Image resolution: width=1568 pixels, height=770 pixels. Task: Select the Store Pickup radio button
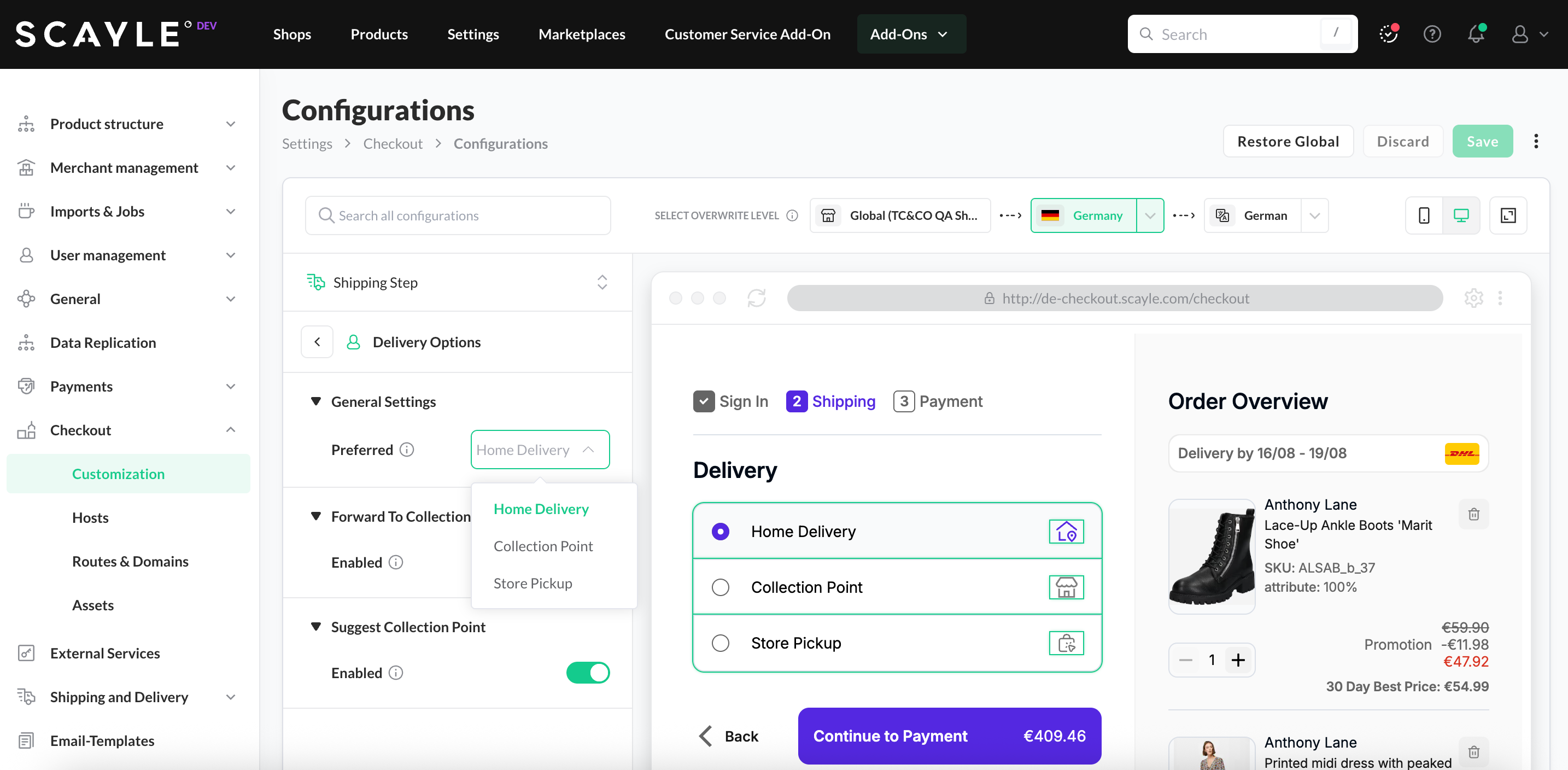[721, 643]
